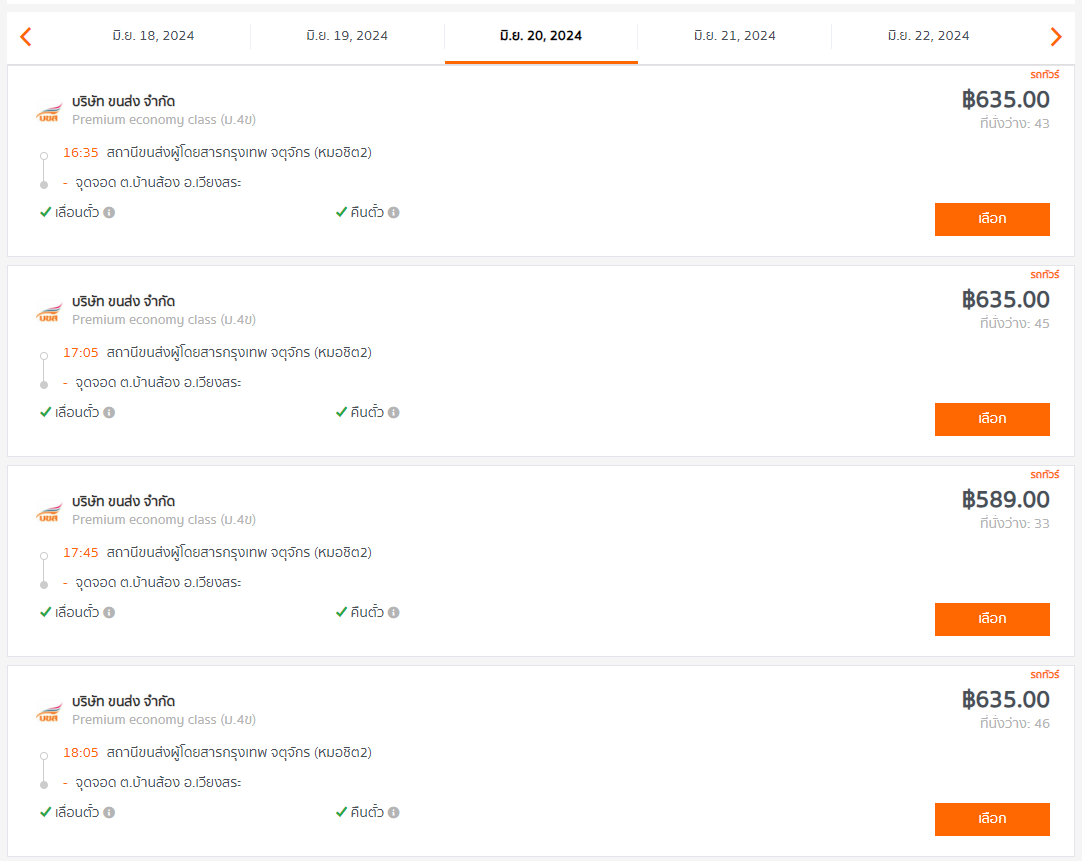Click รถทัวร์ tag on the 16:35 trip

1045,75
